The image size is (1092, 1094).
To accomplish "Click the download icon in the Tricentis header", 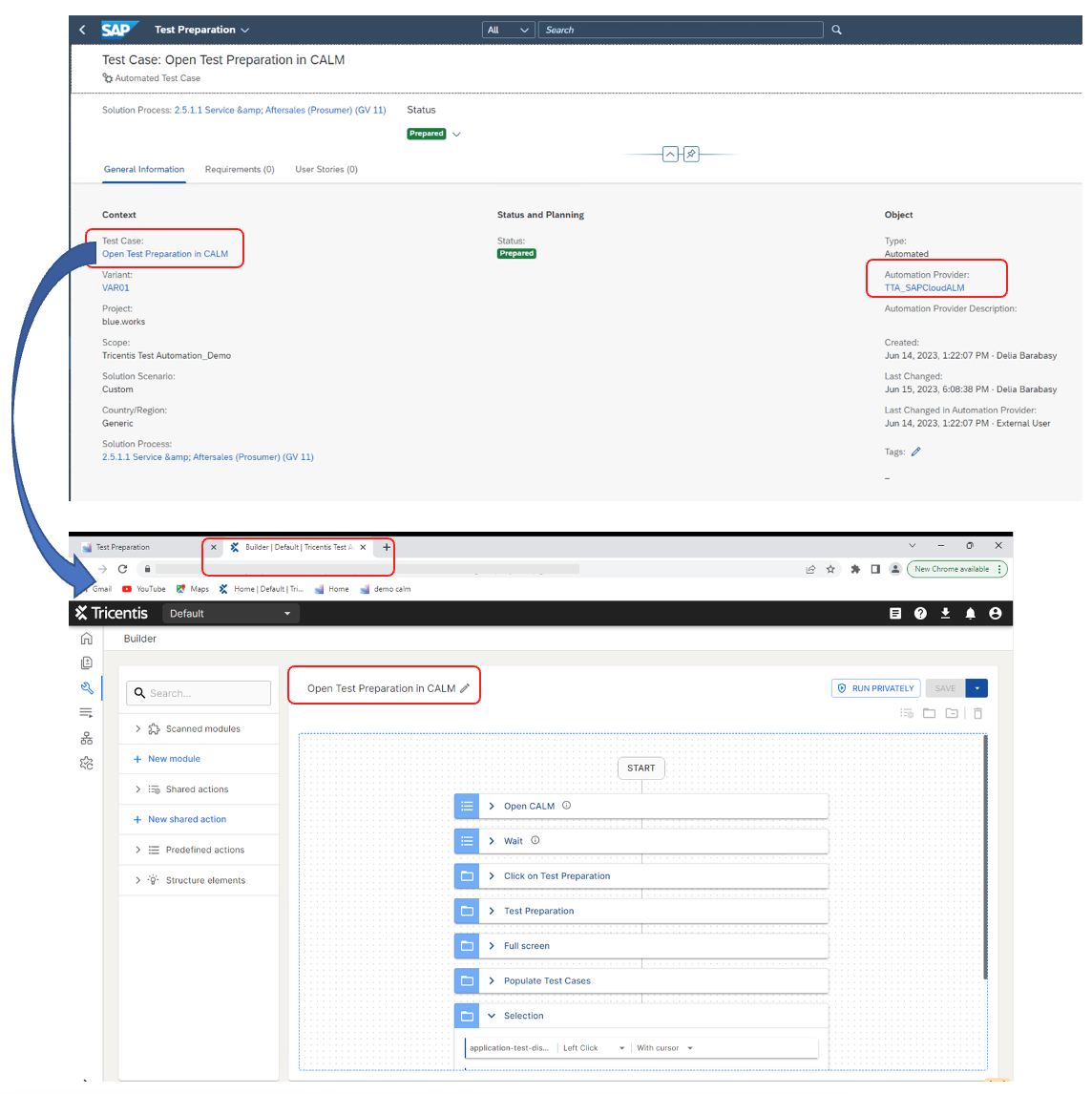I will 945,613.
